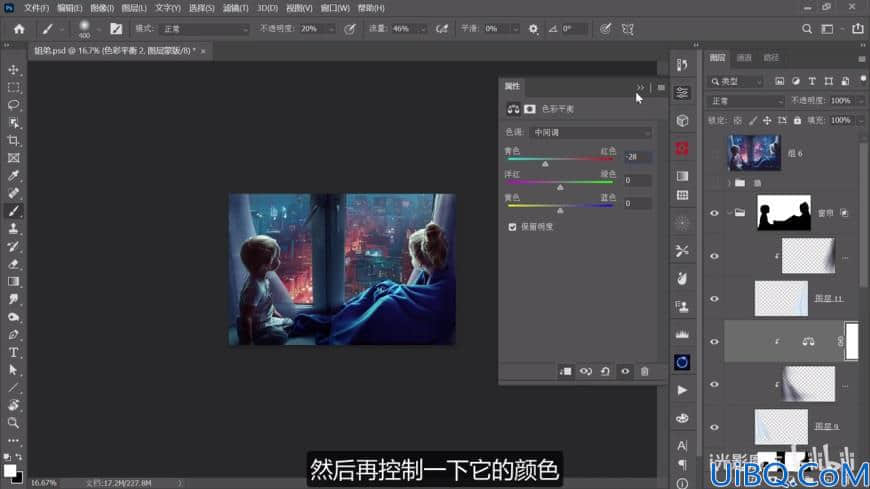Viewport: 870px width, 489px height.
Task: Toggle airbrush build-up in options bar
Action: [442, 29]
